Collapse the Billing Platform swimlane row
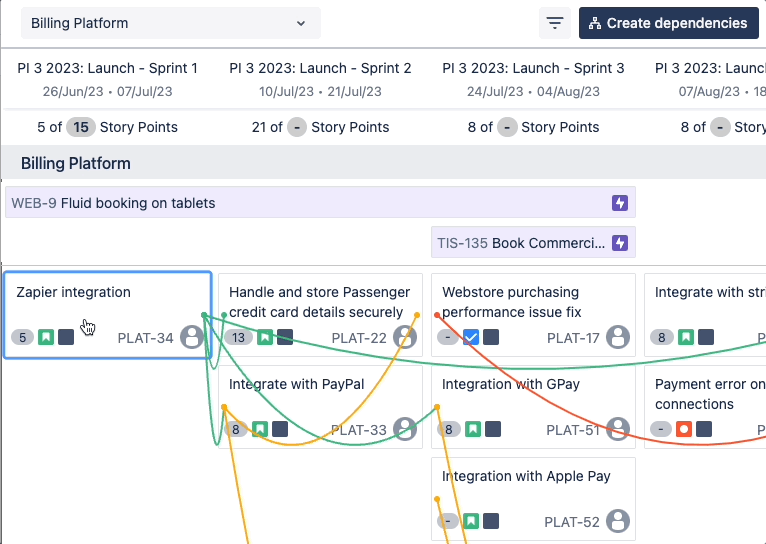766x544 pixels. [76, 163]
